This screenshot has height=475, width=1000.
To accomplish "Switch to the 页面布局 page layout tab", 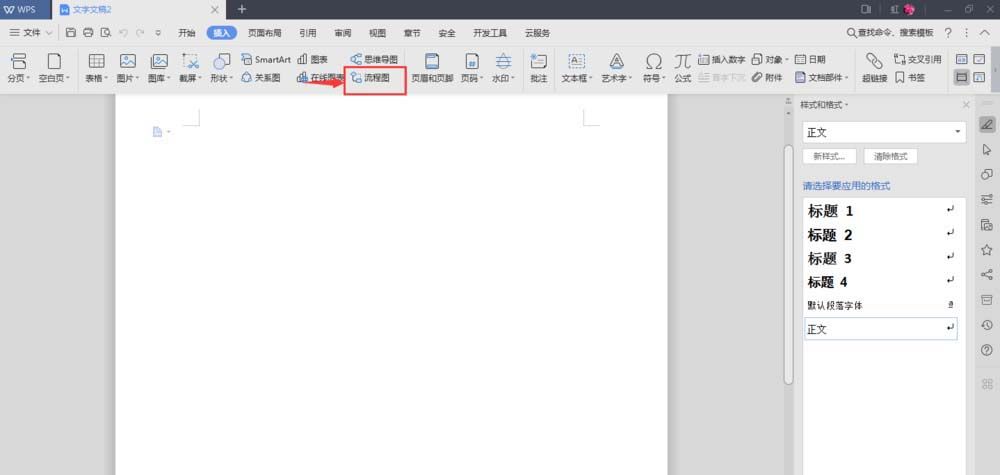I will tap(265, 33).
